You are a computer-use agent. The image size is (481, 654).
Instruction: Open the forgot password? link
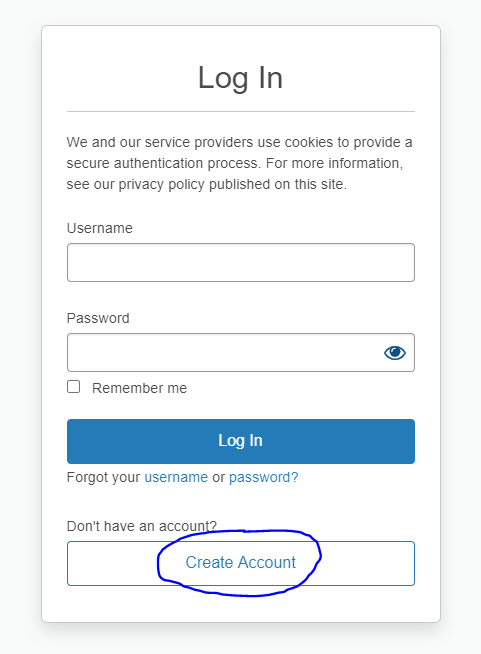coord(264,477)
